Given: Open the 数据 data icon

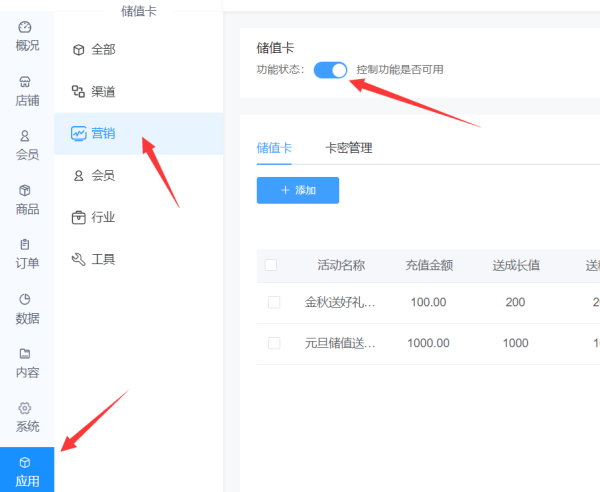Looking at the screenshot, I should pos(27,299).
